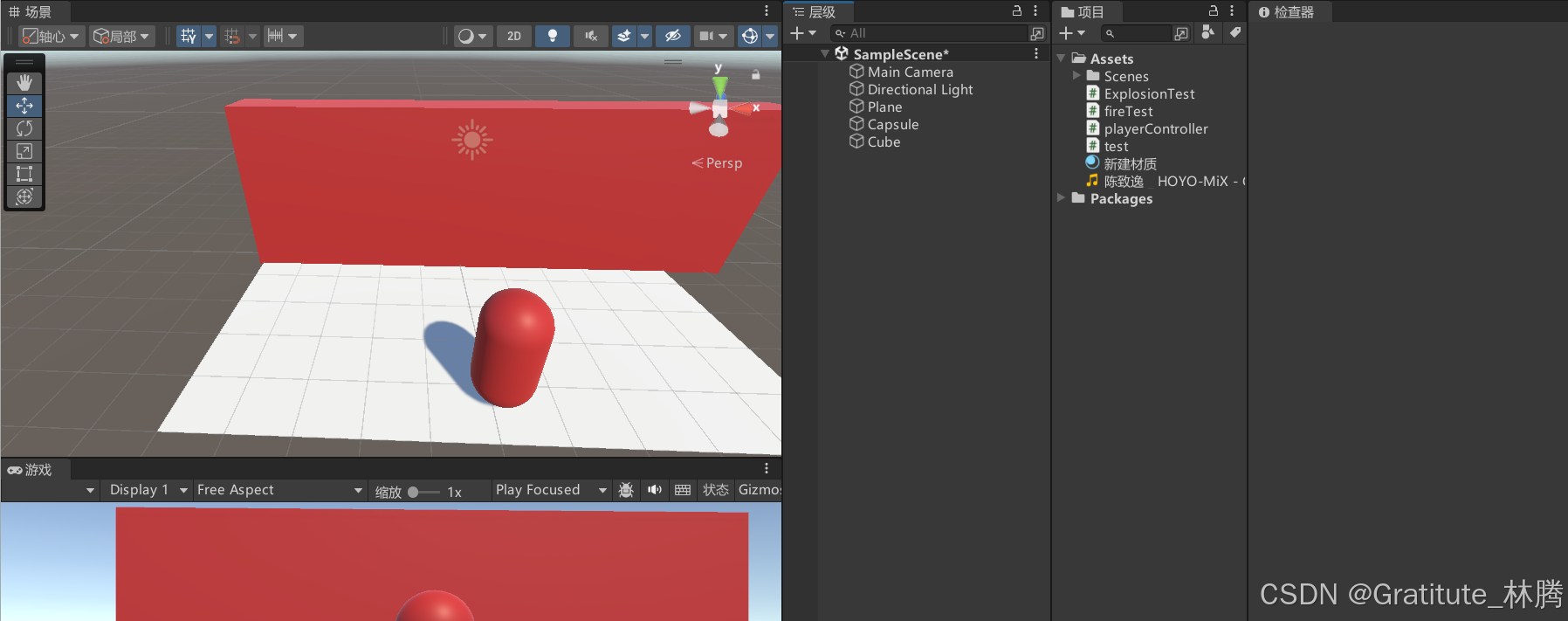The height and width of the screenshot is (621, 1568).
Task: Open Project search window icon
Action: coord(1181,33)
